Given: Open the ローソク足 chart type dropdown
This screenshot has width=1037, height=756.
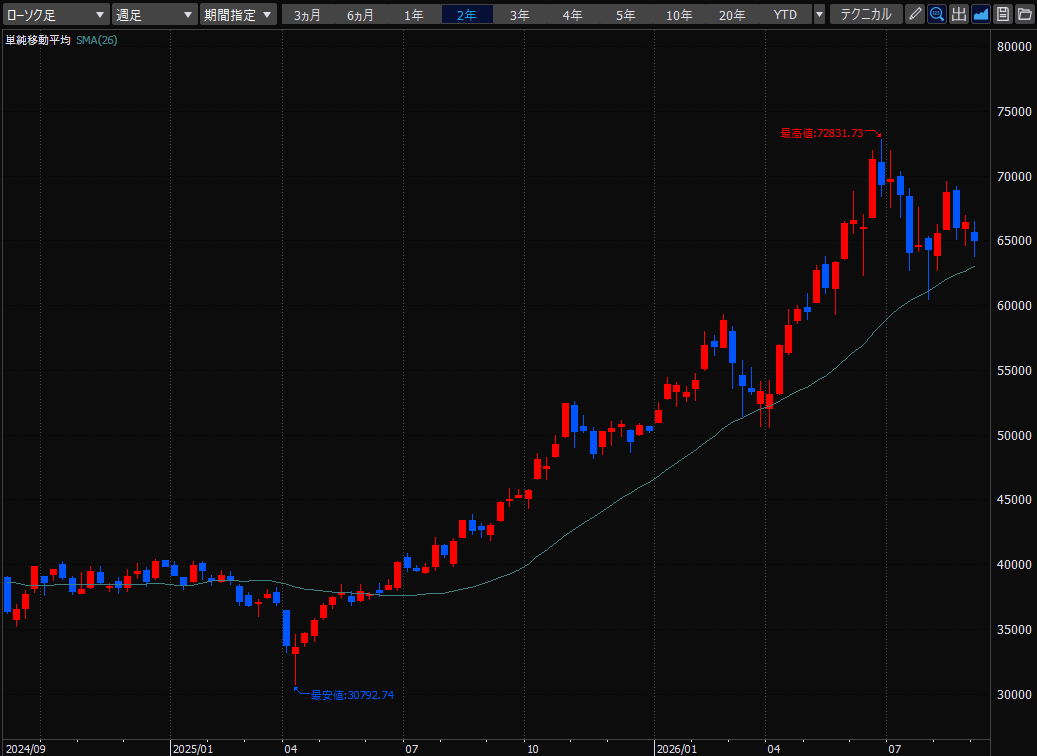Looking at the screenshot, I should (56, 14).
